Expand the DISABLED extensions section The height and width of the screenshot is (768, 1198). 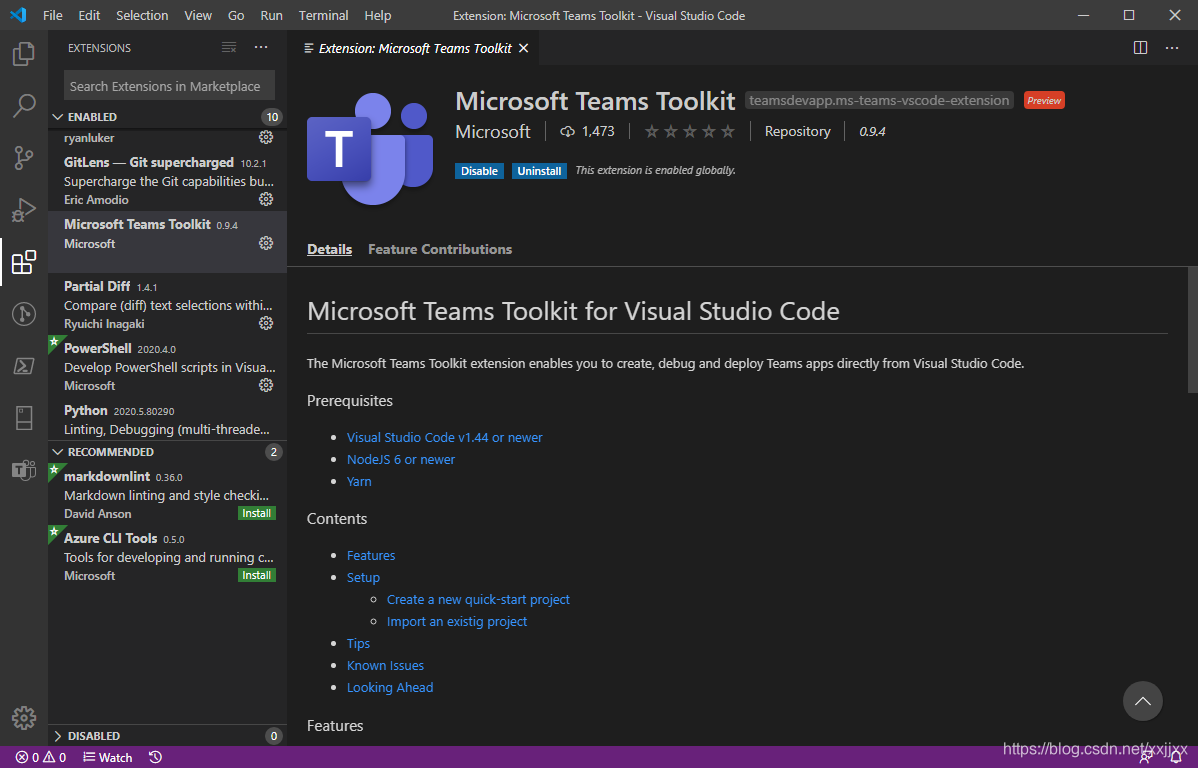click(57, 736)
